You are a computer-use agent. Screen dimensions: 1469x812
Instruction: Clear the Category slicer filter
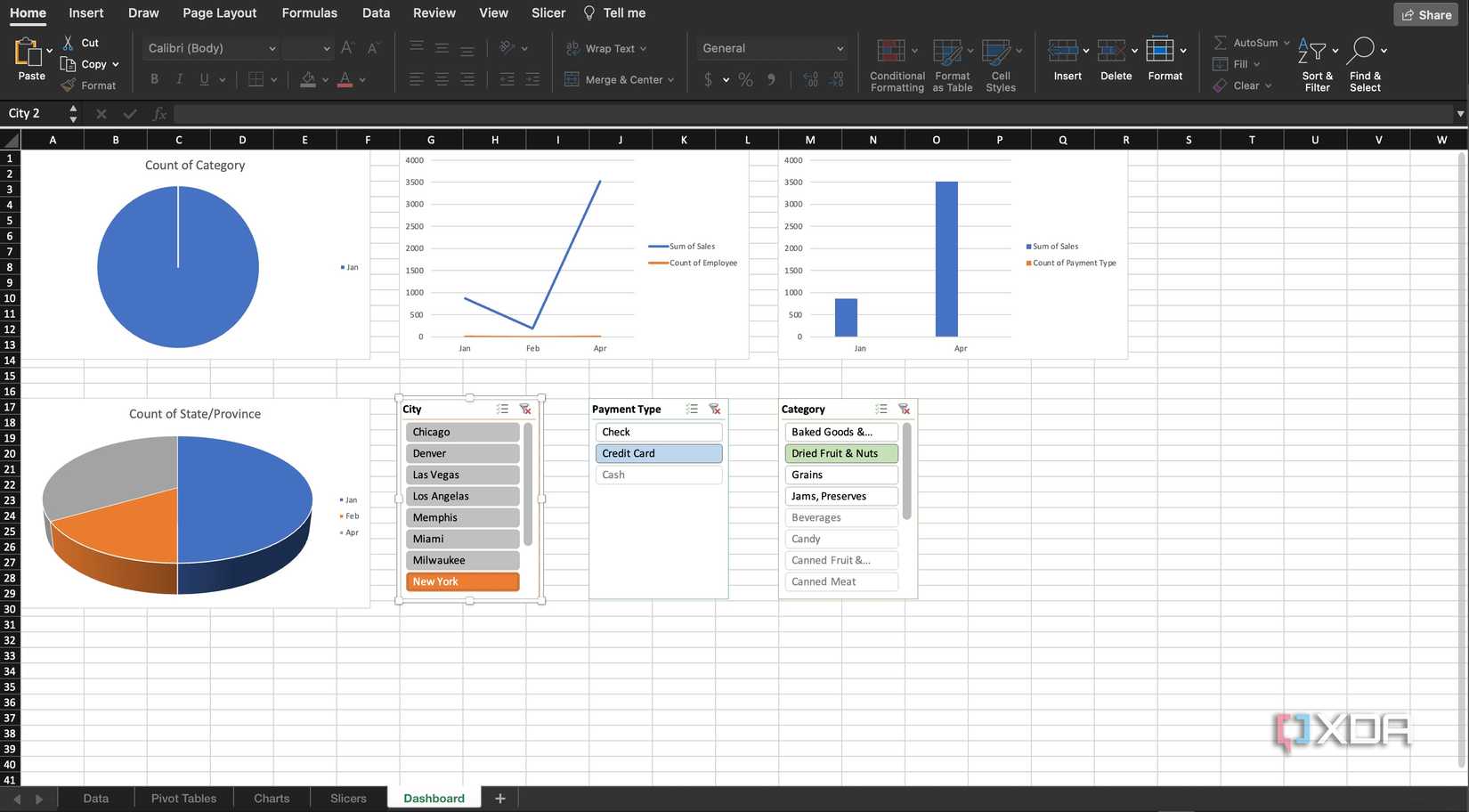pyautogui.click(x=905, y=409)
